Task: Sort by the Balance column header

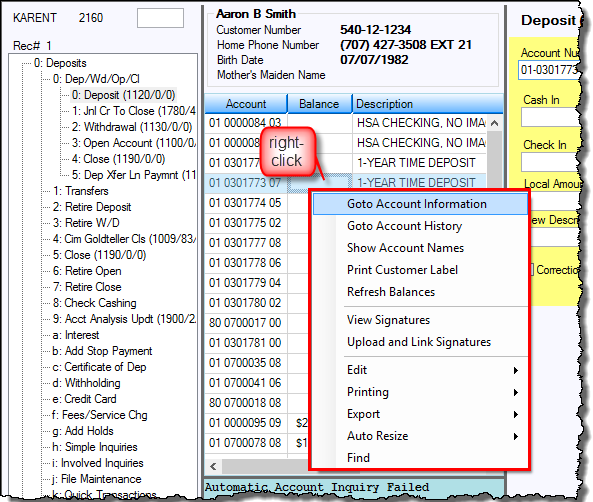Action: pyautogui.click(x=319, y=104)
